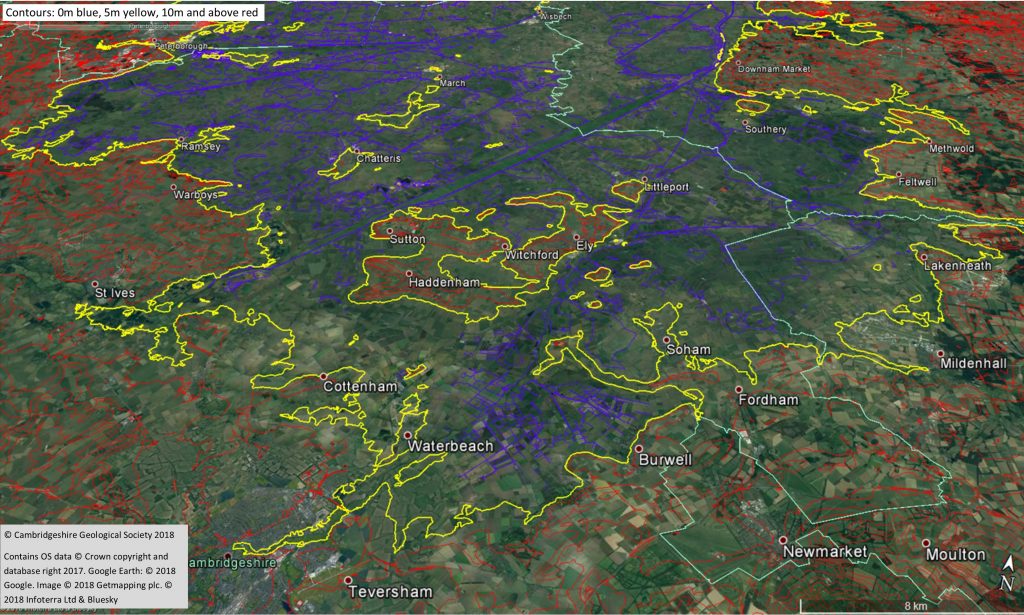Click the Haddenham marker circle
The width and height of the screenshot is (1024, 615).
(x=409, y=273)
